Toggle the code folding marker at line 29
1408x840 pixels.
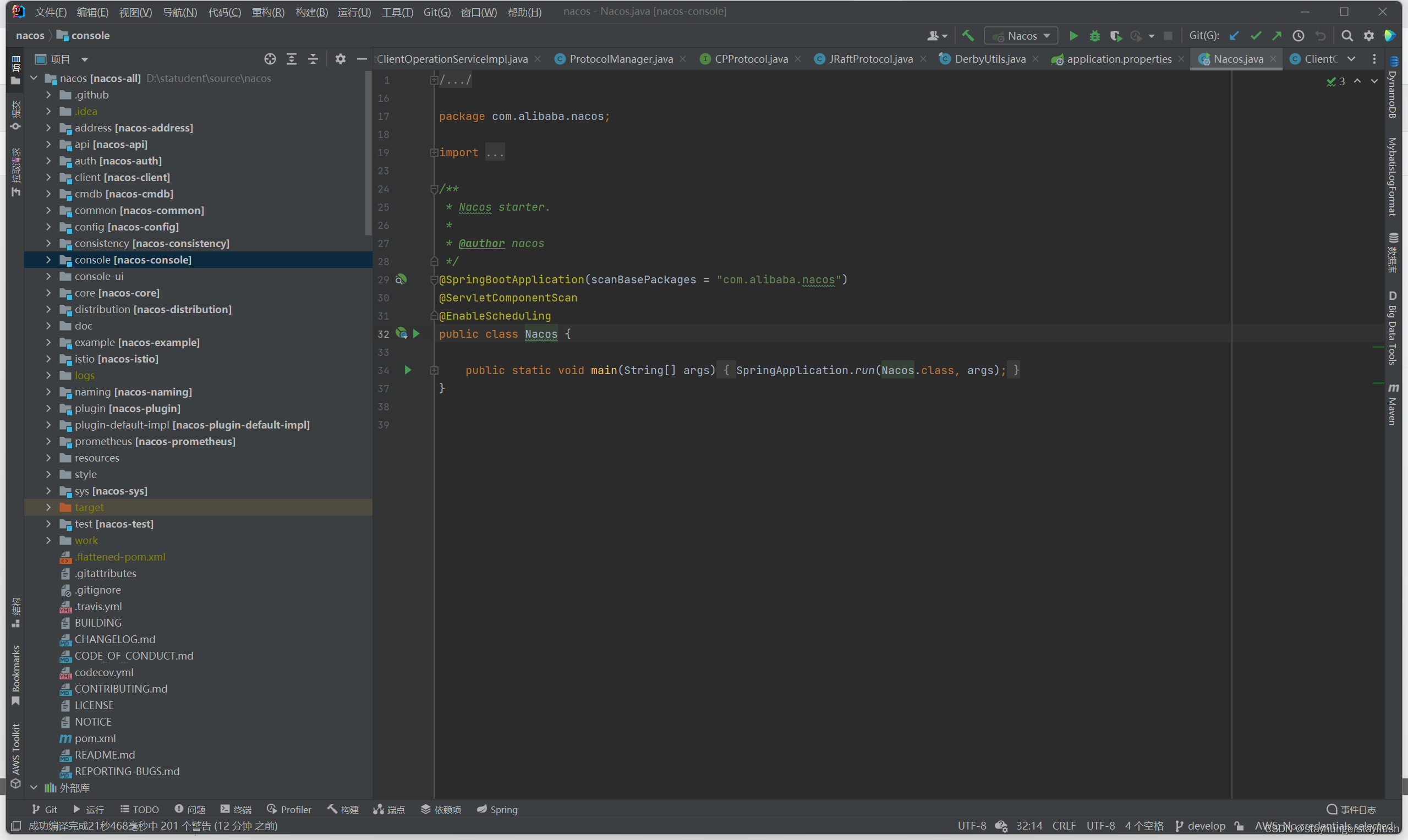pos(433,279)
